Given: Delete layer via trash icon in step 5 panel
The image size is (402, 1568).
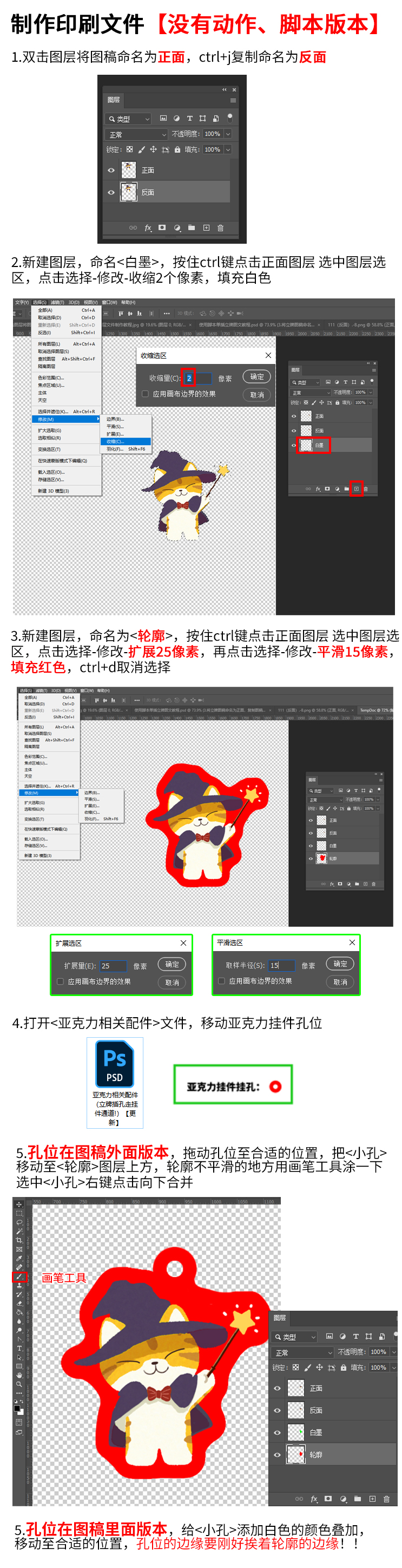Looking at the screenshot, I should click(x=387, y=1499).
